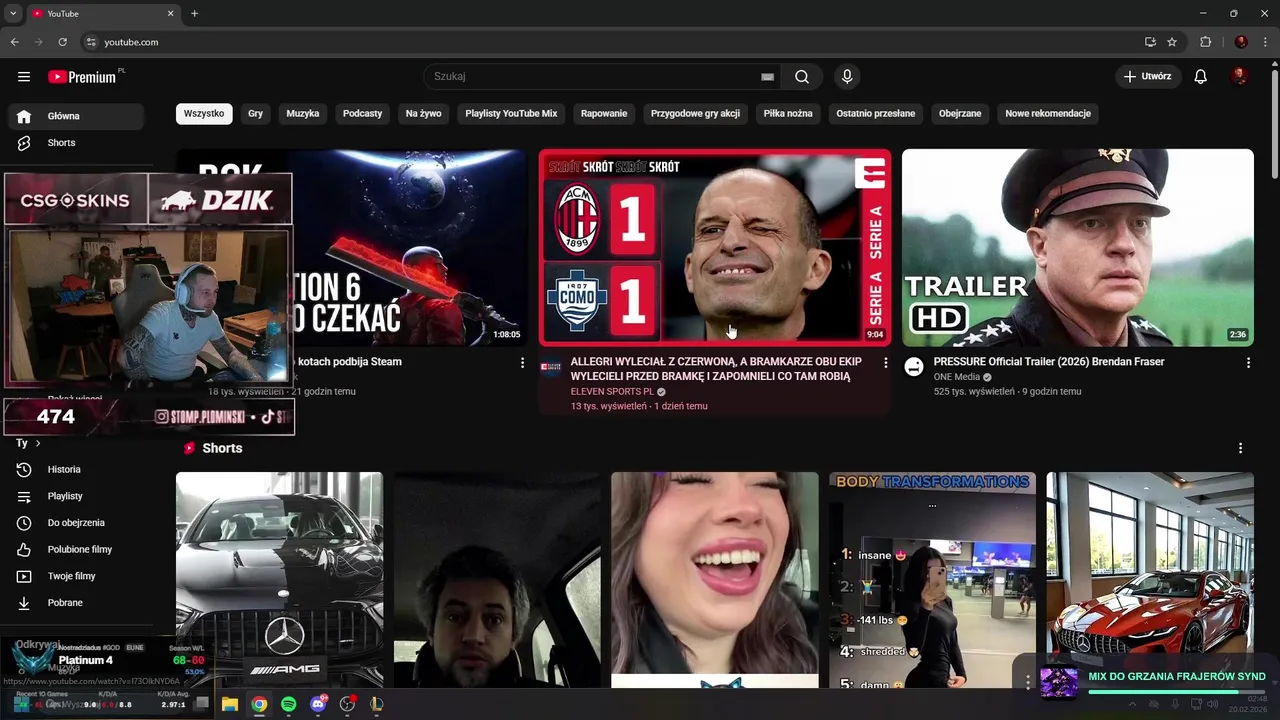Open the Allegri wyleciał z czerwoną video title

click(x=716, y=369)
